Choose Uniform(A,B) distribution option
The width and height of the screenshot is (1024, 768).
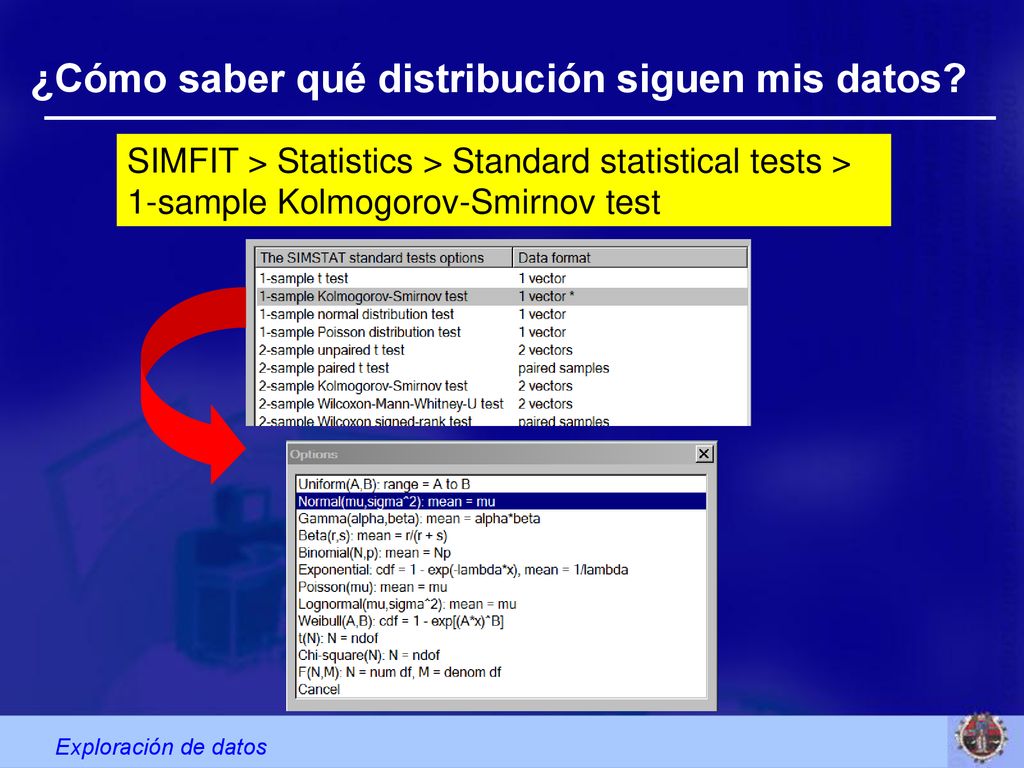coord(501,485)
